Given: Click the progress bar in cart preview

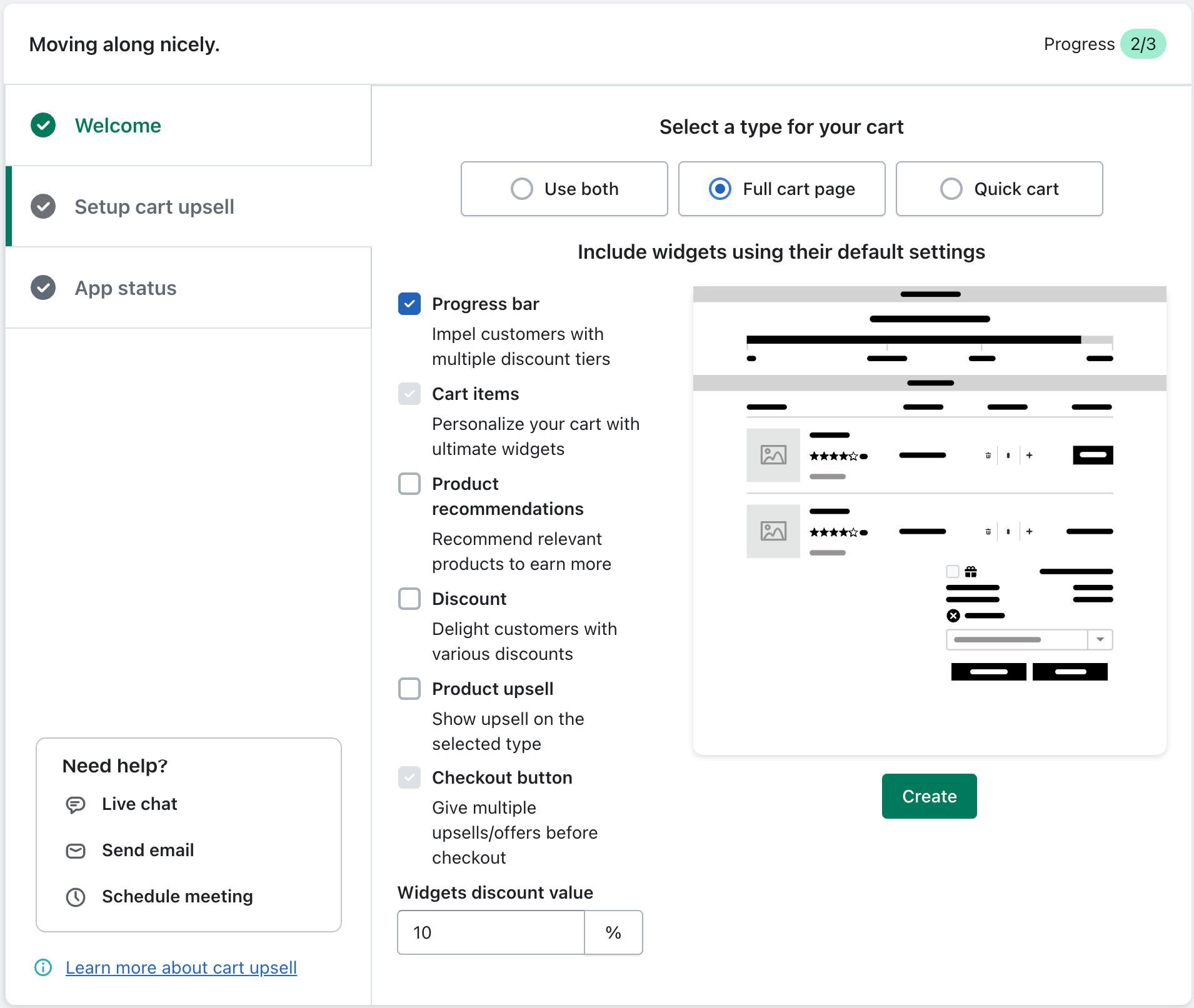Looking at the screenshot, I should (930, 340).
